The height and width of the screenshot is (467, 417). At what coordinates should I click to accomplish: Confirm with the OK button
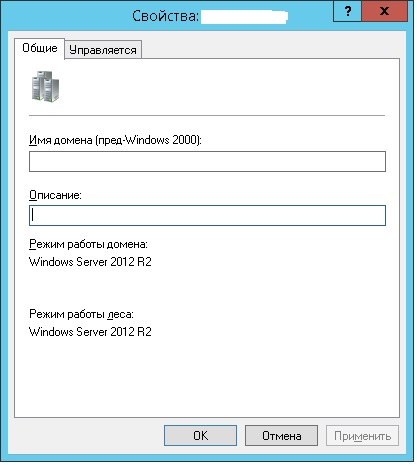200,435
